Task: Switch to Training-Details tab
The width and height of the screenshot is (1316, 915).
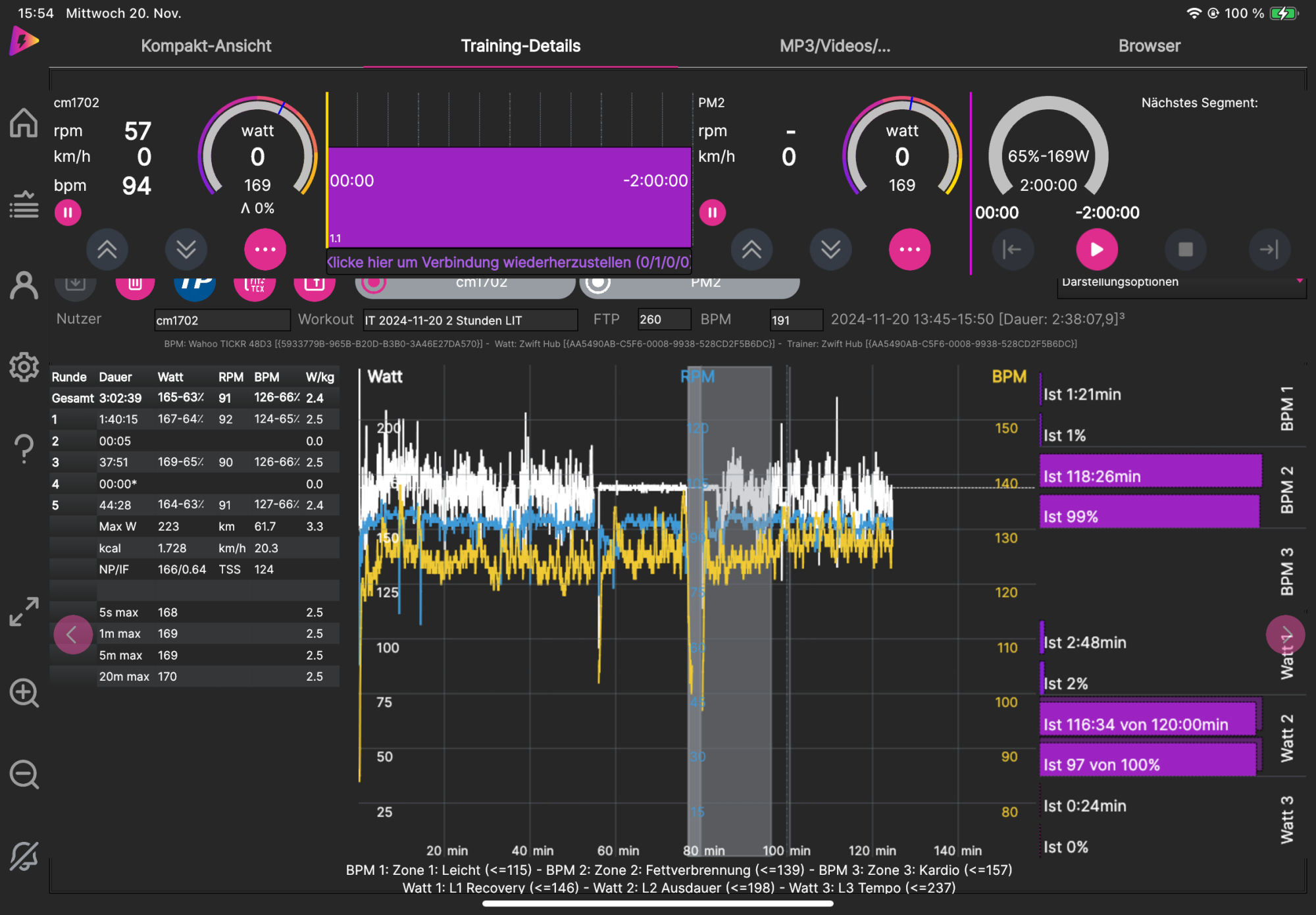Action: point(520,46)
